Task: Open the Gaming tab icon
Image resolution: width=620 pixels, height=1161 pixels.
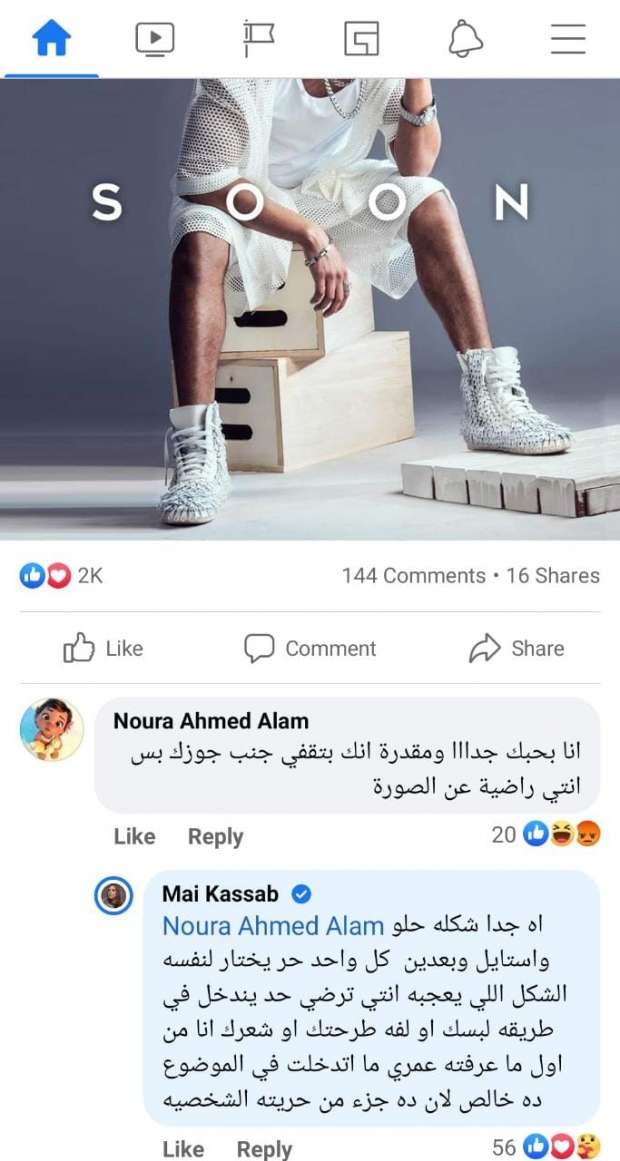Action: click(x=361, y=39)
